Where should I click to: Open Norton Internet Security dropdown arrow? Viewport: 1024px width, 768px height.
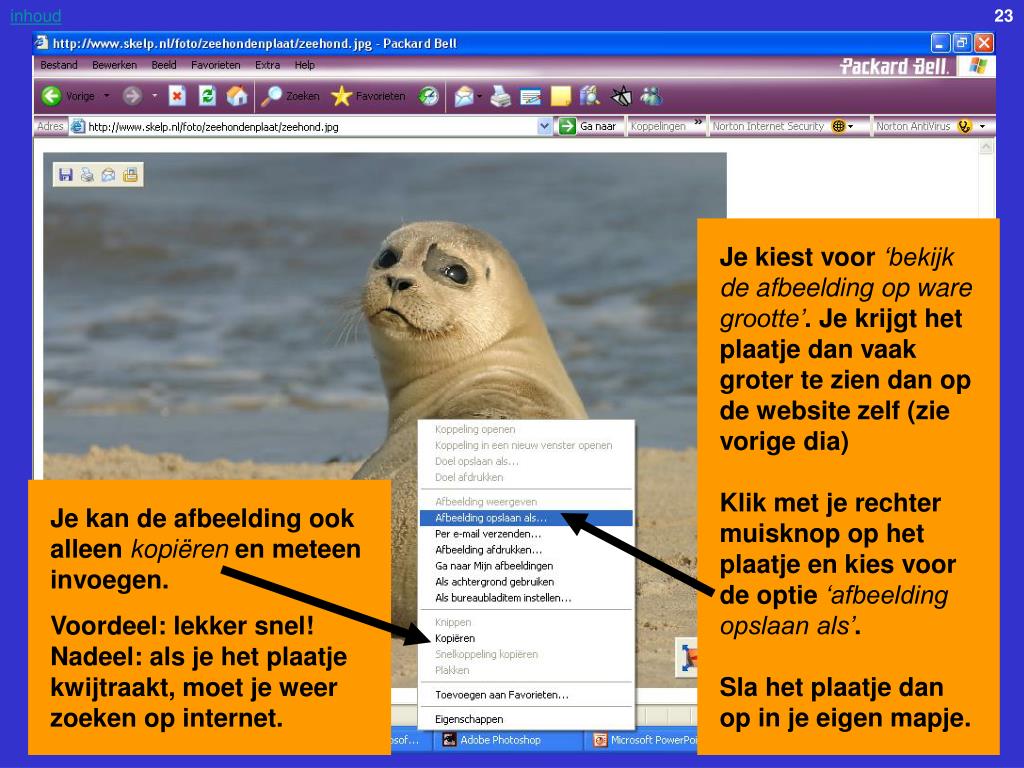tap(850, 126)
